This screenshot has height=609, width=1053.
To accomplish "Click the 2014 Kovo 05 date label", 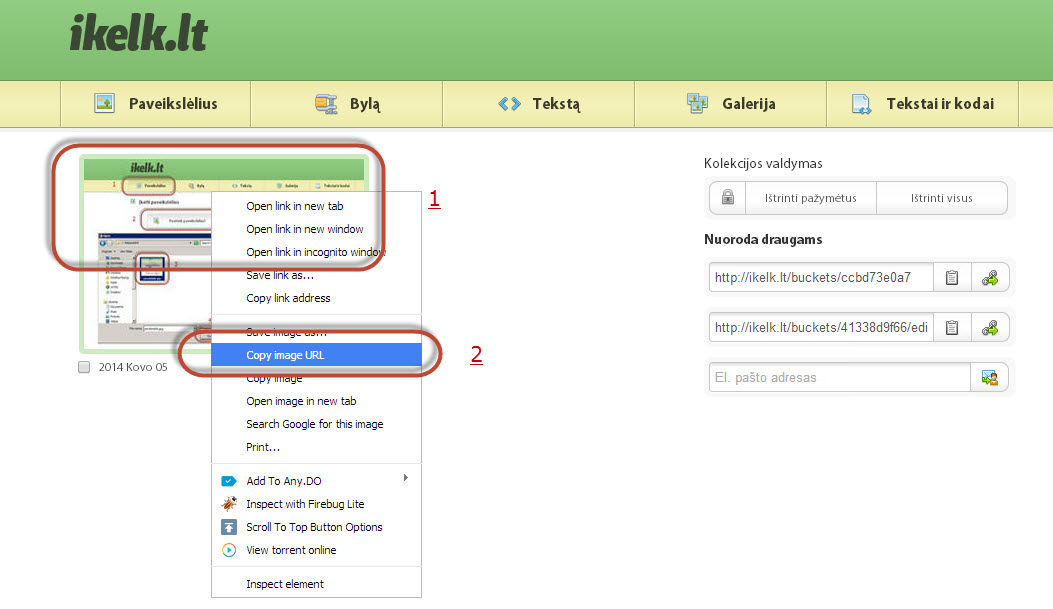I will pyautogui.click(x=133, y=367).
